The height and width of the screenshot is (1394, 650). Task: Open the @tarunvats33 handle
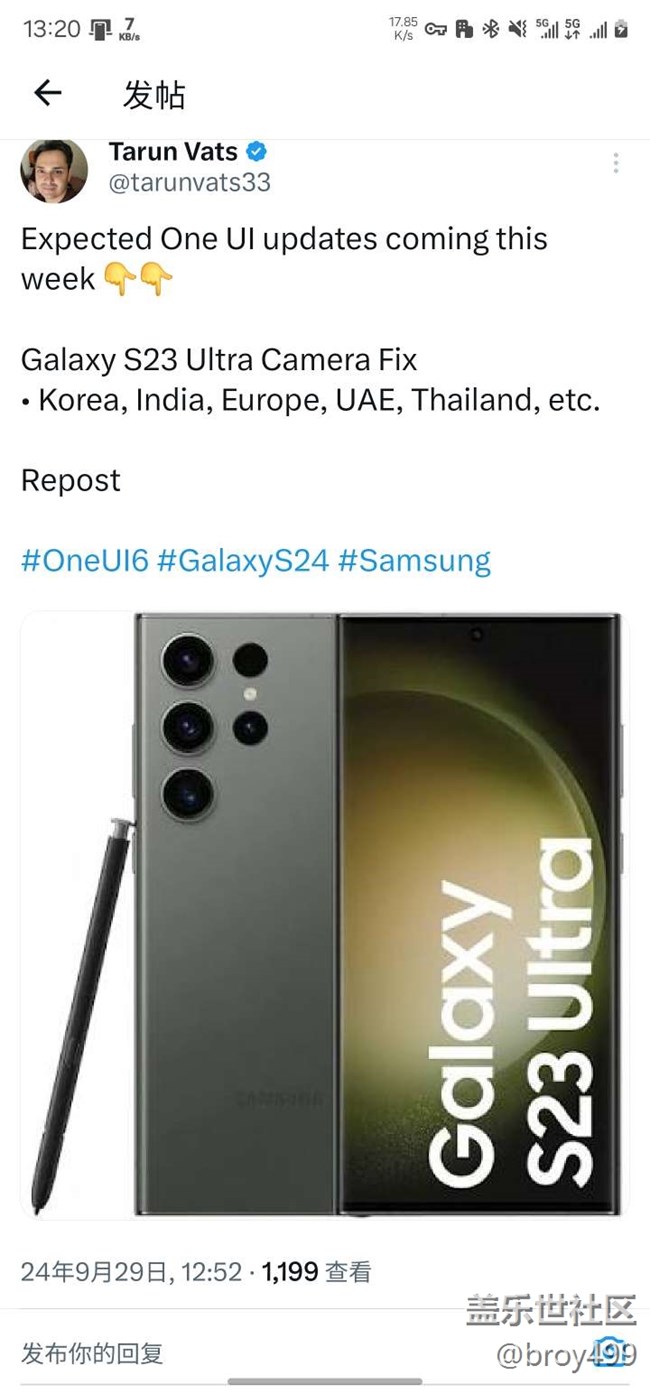(x=189, y=183)
